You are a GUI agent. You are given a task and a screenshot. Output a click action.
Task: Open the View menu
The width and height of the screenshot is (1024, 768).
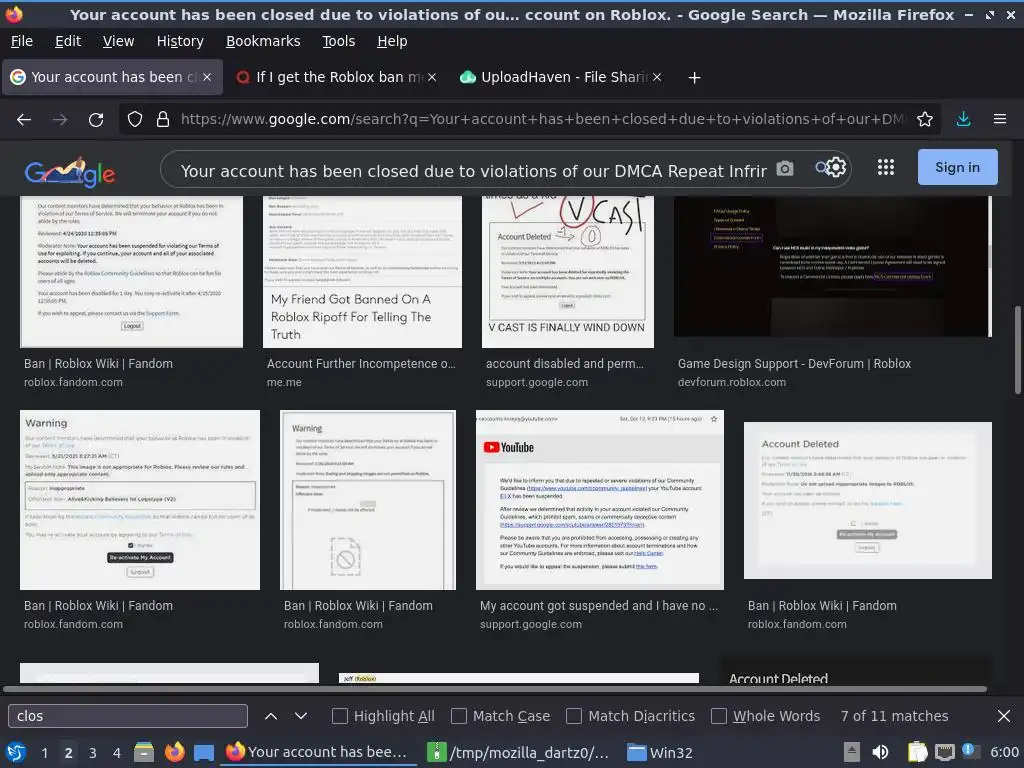pyautogui.click(x=118, y=41)
